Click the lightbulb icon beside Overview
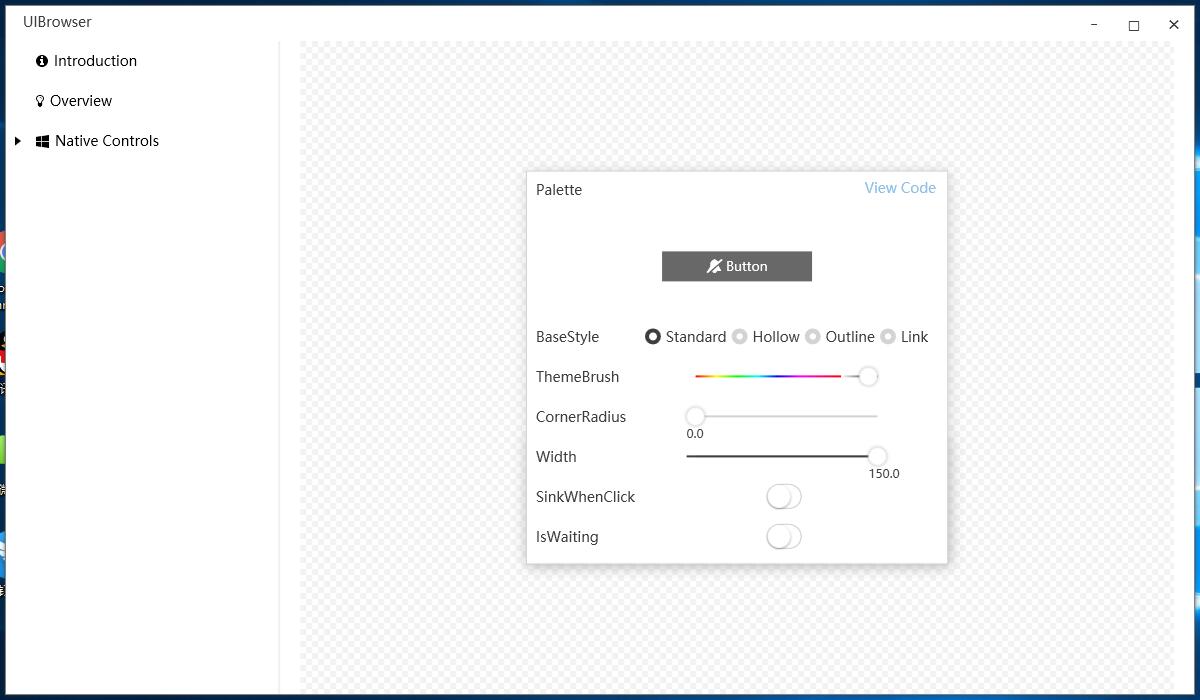 click(41, 101)
